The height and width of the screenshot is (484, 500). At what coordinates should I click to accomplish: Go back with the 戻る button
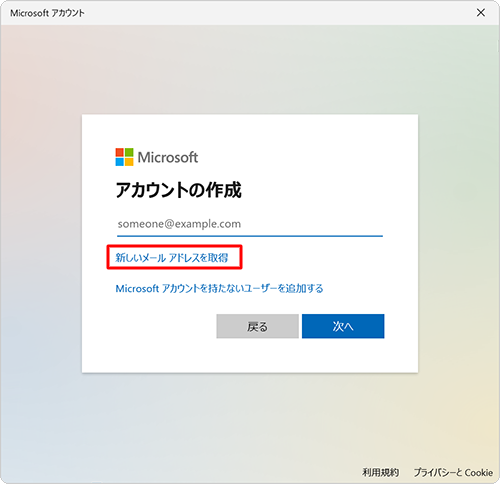tap(257, 326)
